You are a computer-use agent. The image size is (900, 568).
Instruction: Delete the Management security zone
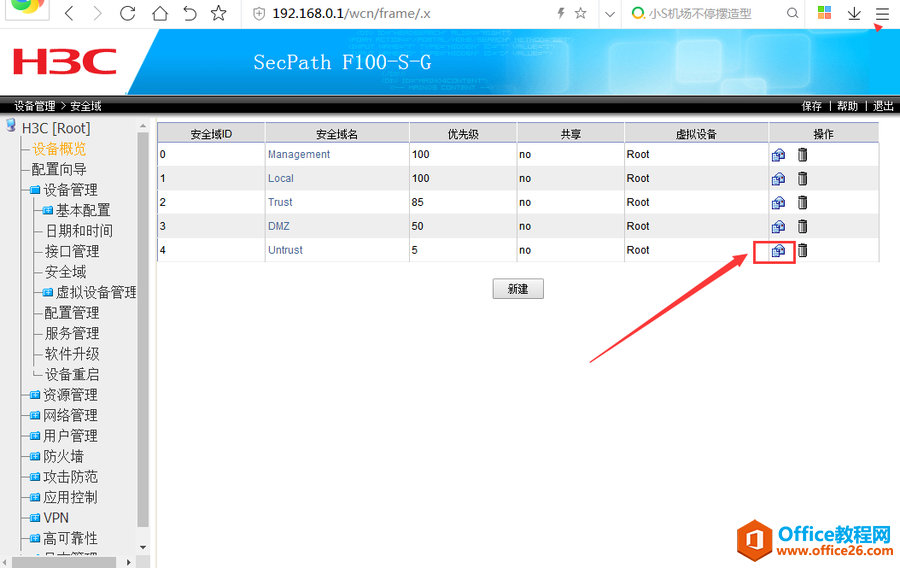[802, 154]
